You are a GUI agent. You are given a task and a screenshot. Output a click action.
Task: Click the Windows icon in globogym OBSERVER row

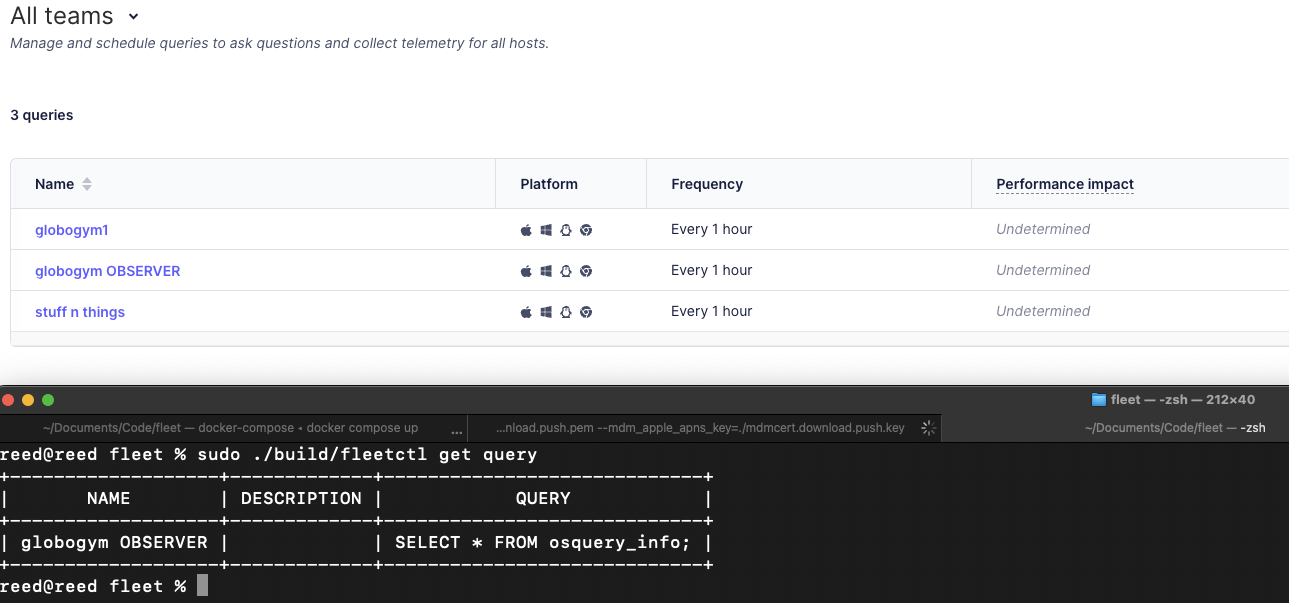547,271
